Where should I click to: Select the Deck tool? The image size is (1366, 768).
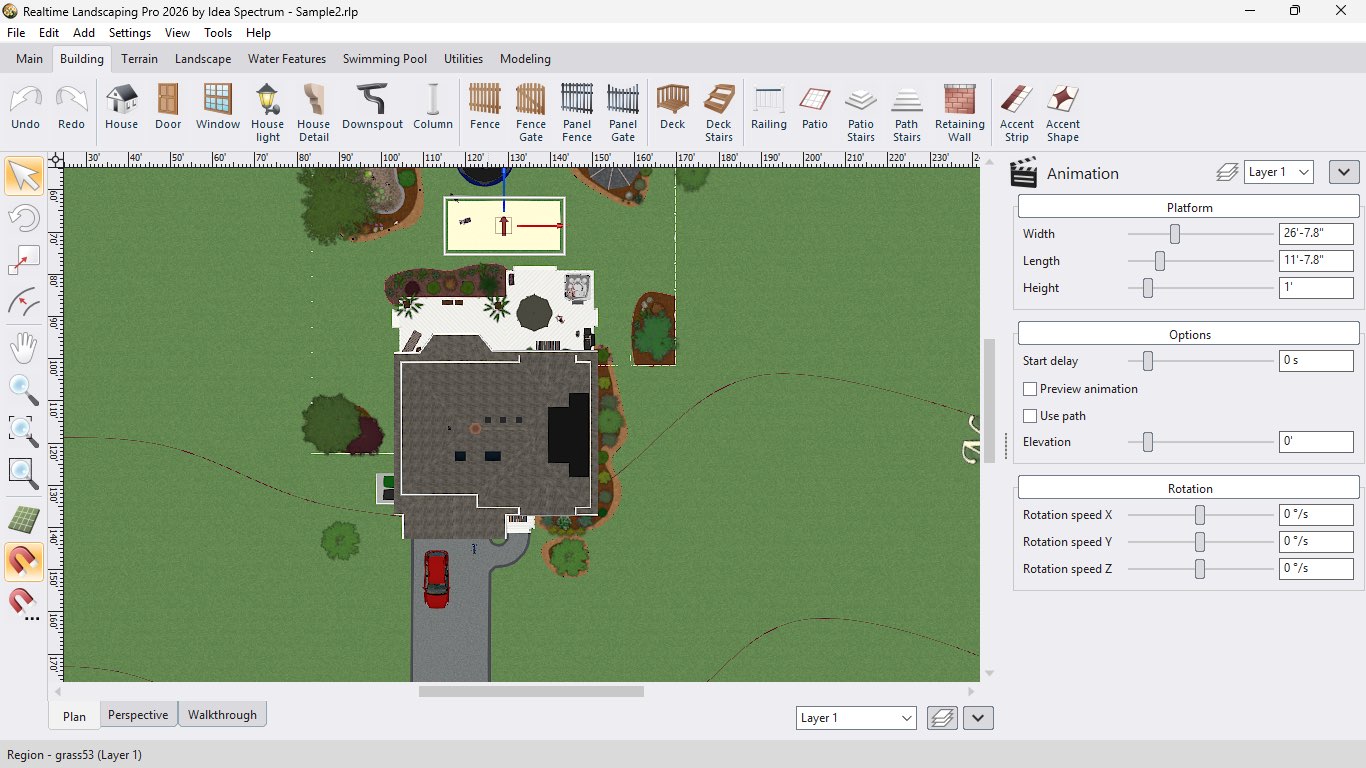point(672,107)
